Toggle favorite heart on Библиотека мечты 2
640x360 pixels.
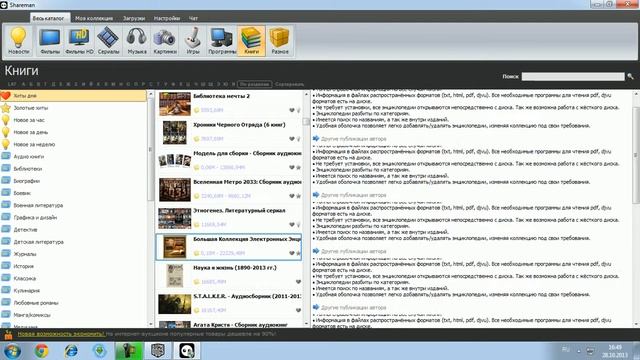tap(292, 110)
